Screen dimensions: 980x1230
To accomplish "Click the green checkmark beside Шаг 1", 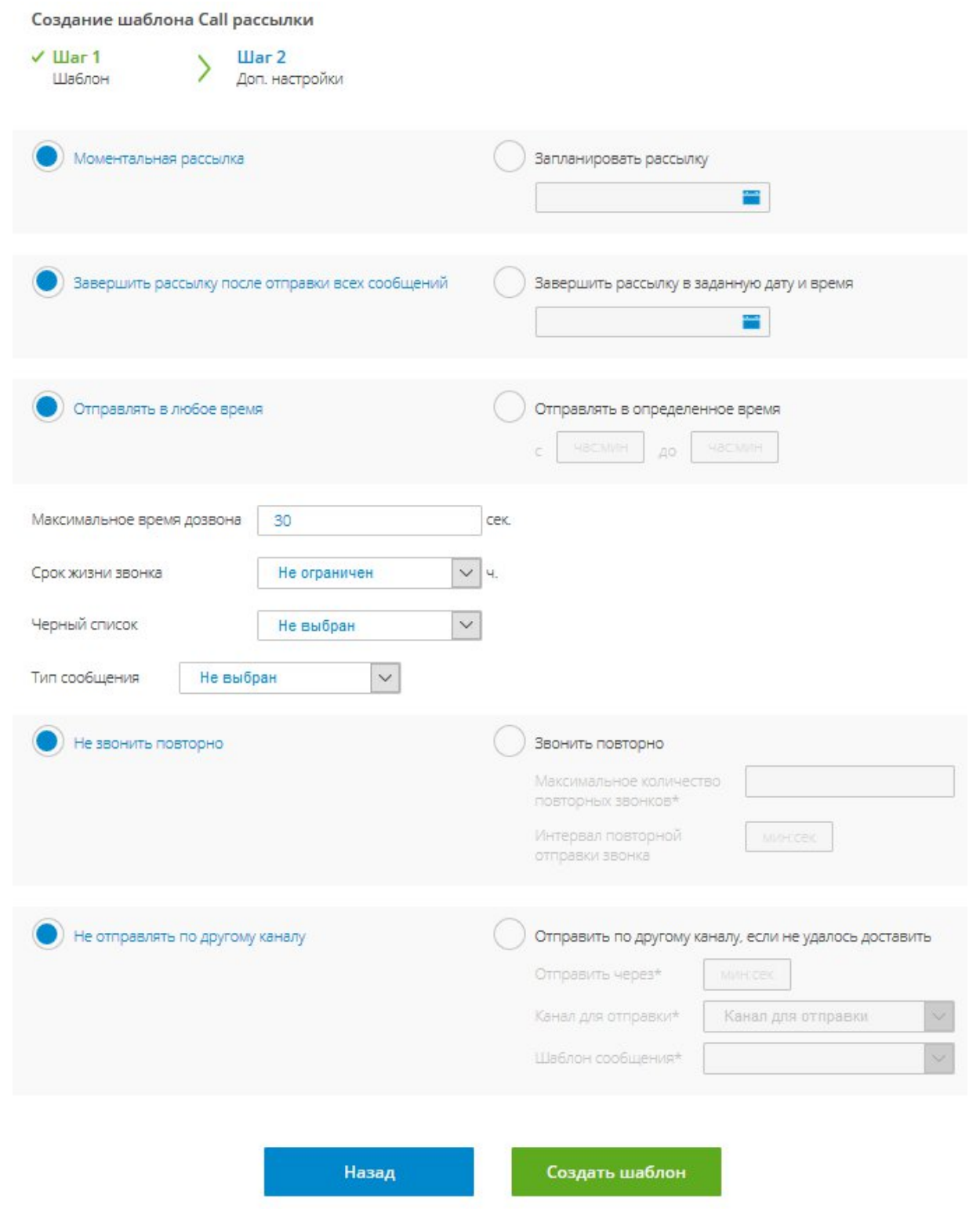I will point(38,57).
